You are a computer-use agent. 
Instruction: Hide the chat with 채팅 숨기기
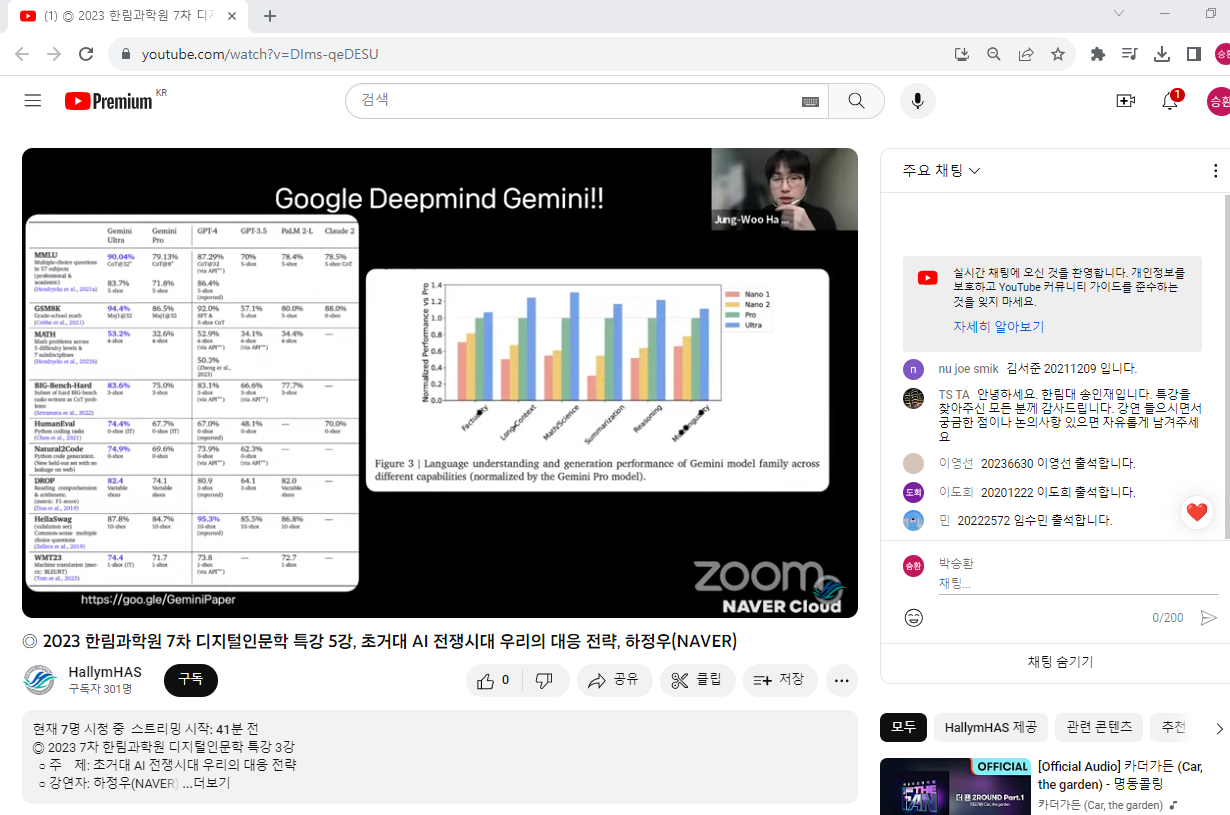coord(1061,662)
